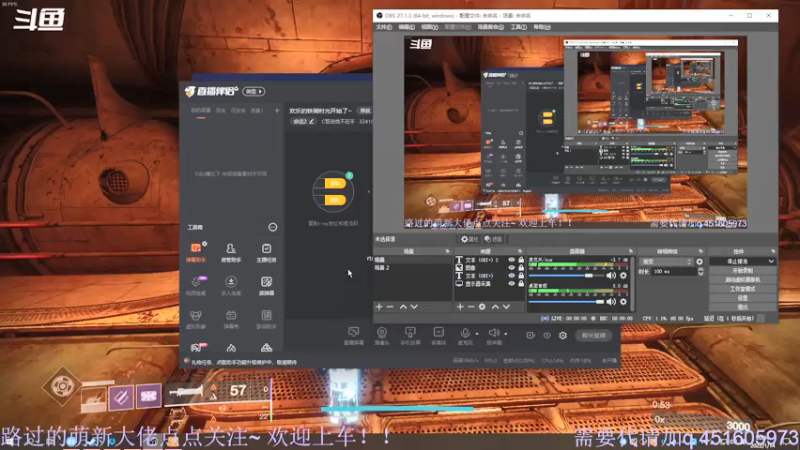Move the selected scene up in OBS
This screenshot has height=450, width=800.
point(403,307)
